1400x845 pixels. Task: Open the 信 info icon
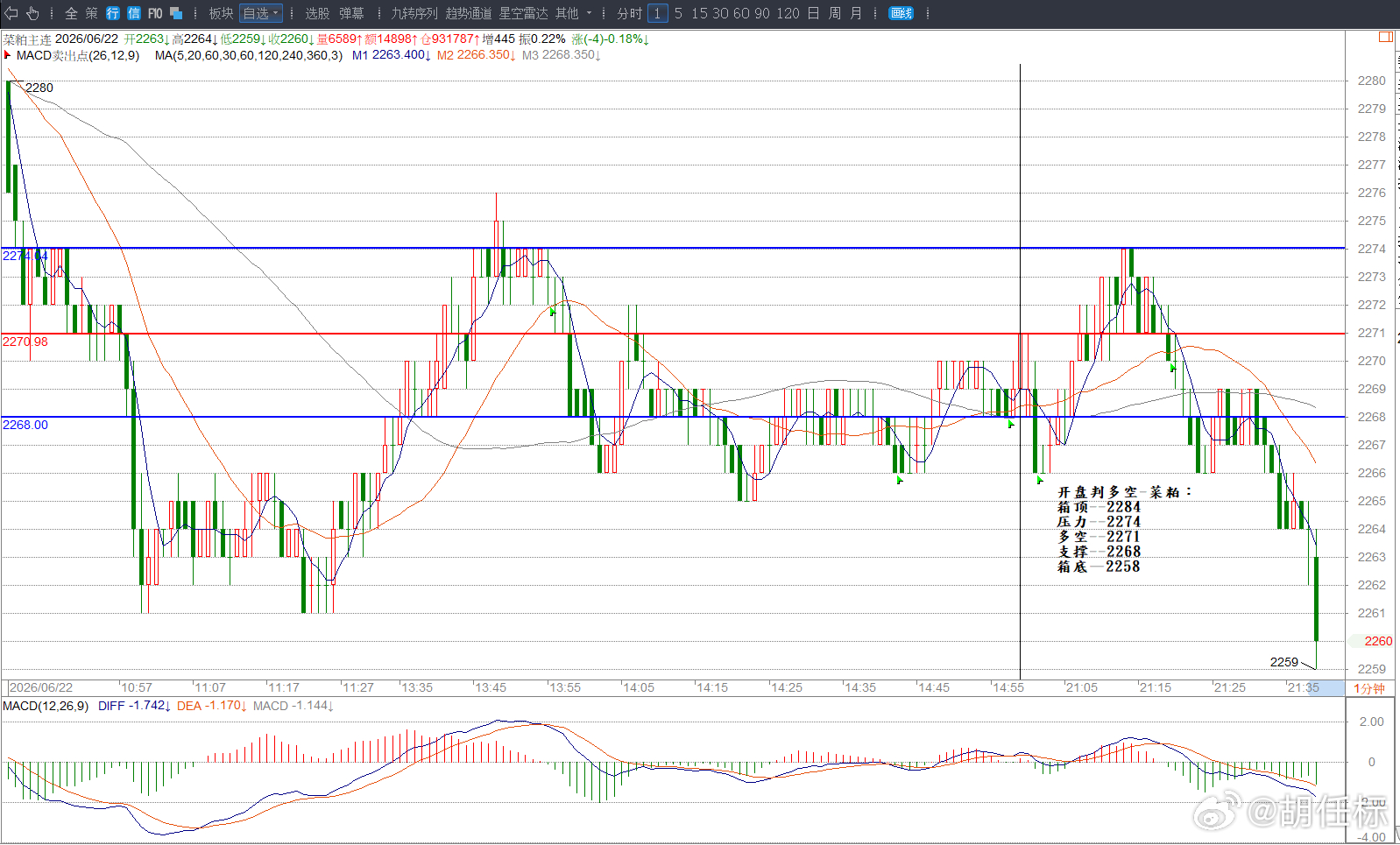[134, 13]
